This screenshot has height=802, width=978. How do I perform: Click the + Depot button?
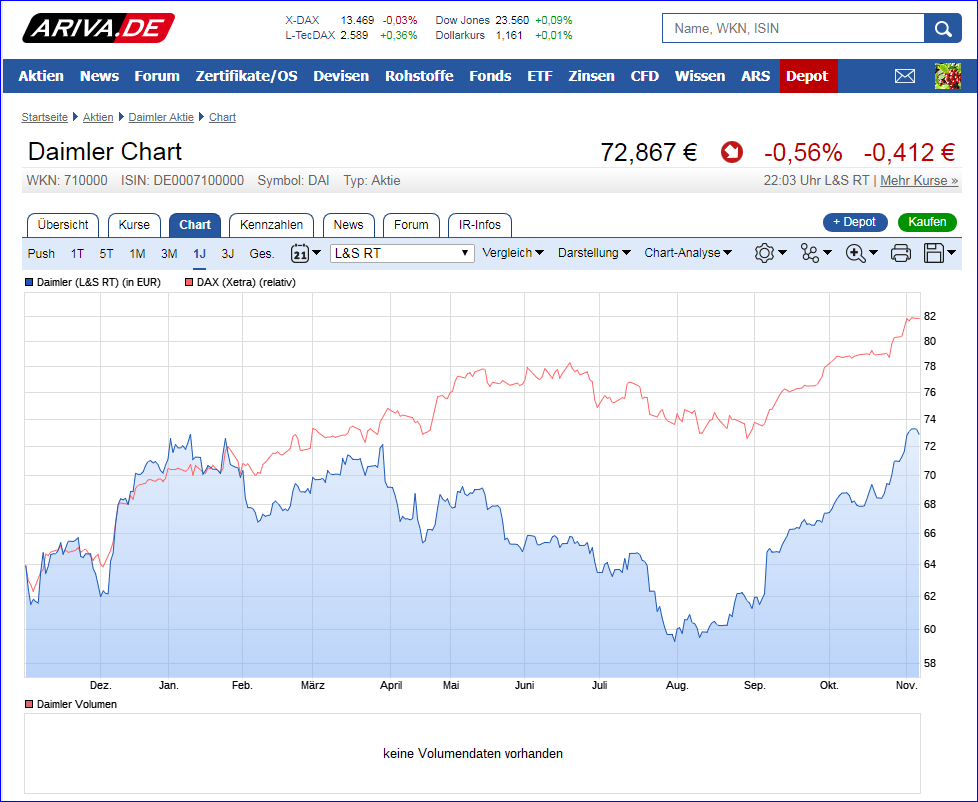(x=855, y=222)
